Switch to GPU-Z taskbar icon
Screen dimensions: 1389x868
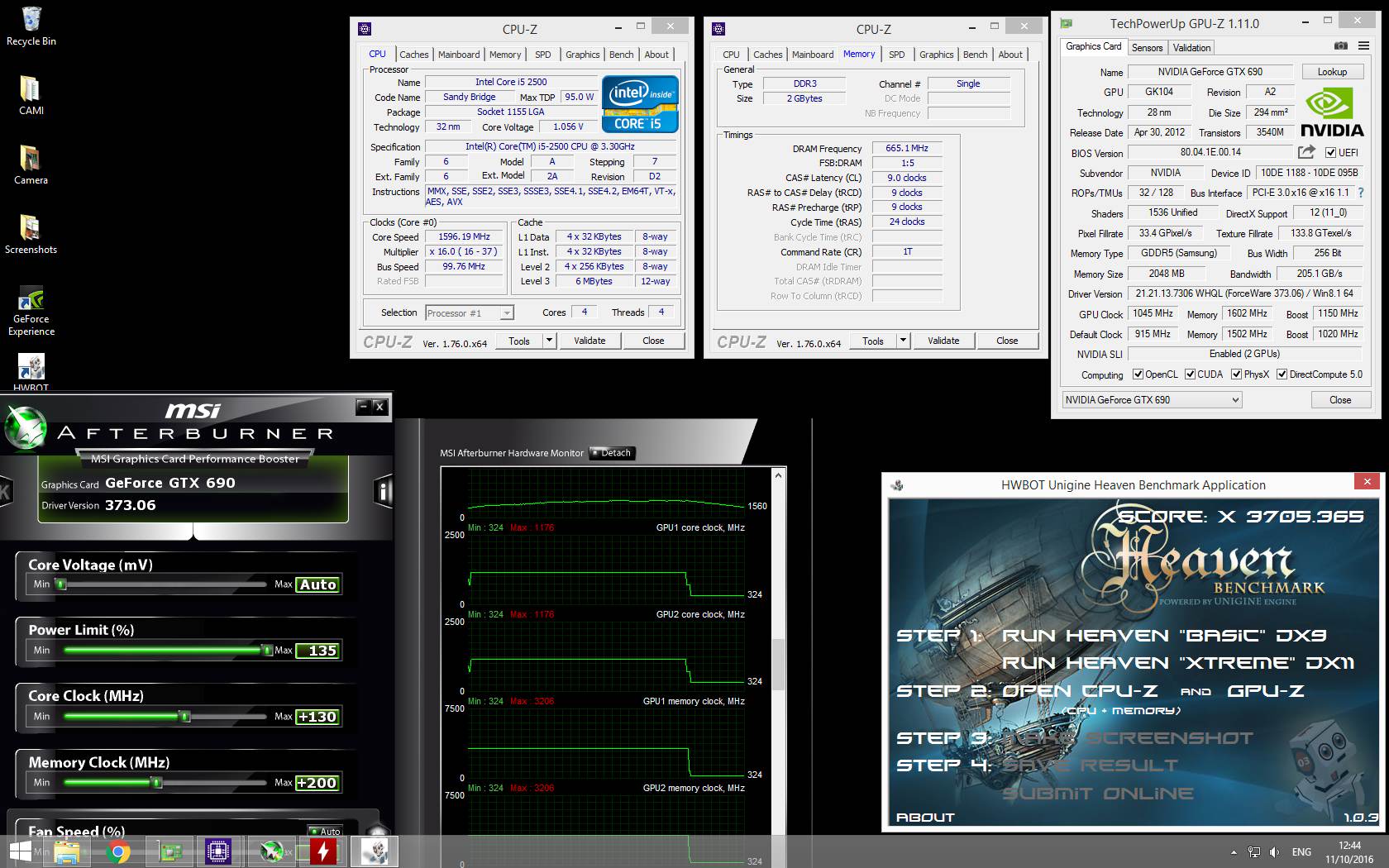pyautogui.click(x=169, y=851)
